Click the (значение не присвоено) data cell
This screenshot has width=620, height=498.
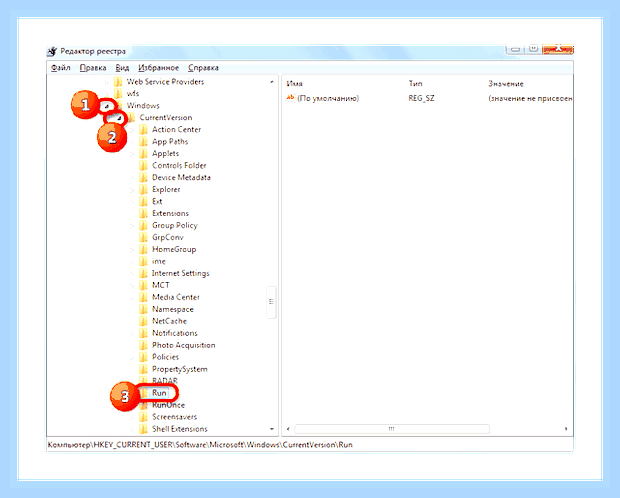pos(530,98)
